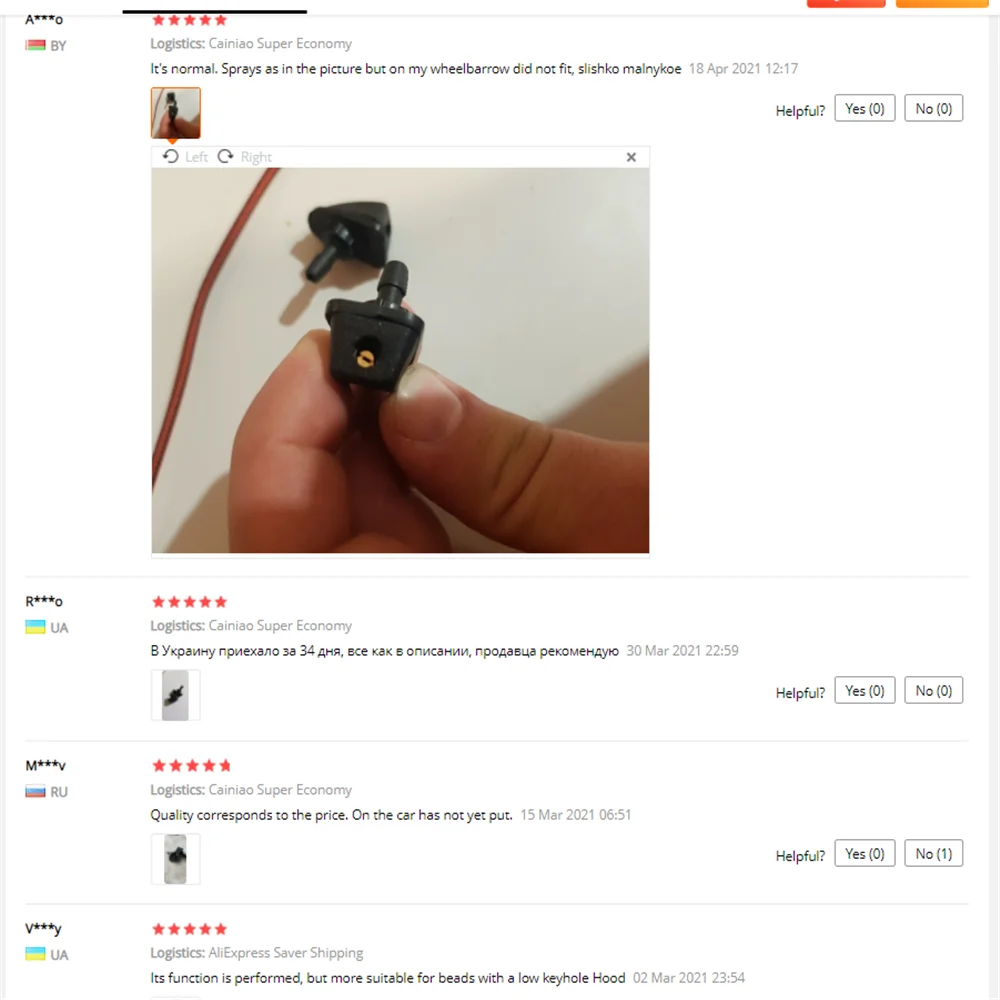Rotate the review photo left
The height and width of the screenshot is (1000, 1000).
185,157
